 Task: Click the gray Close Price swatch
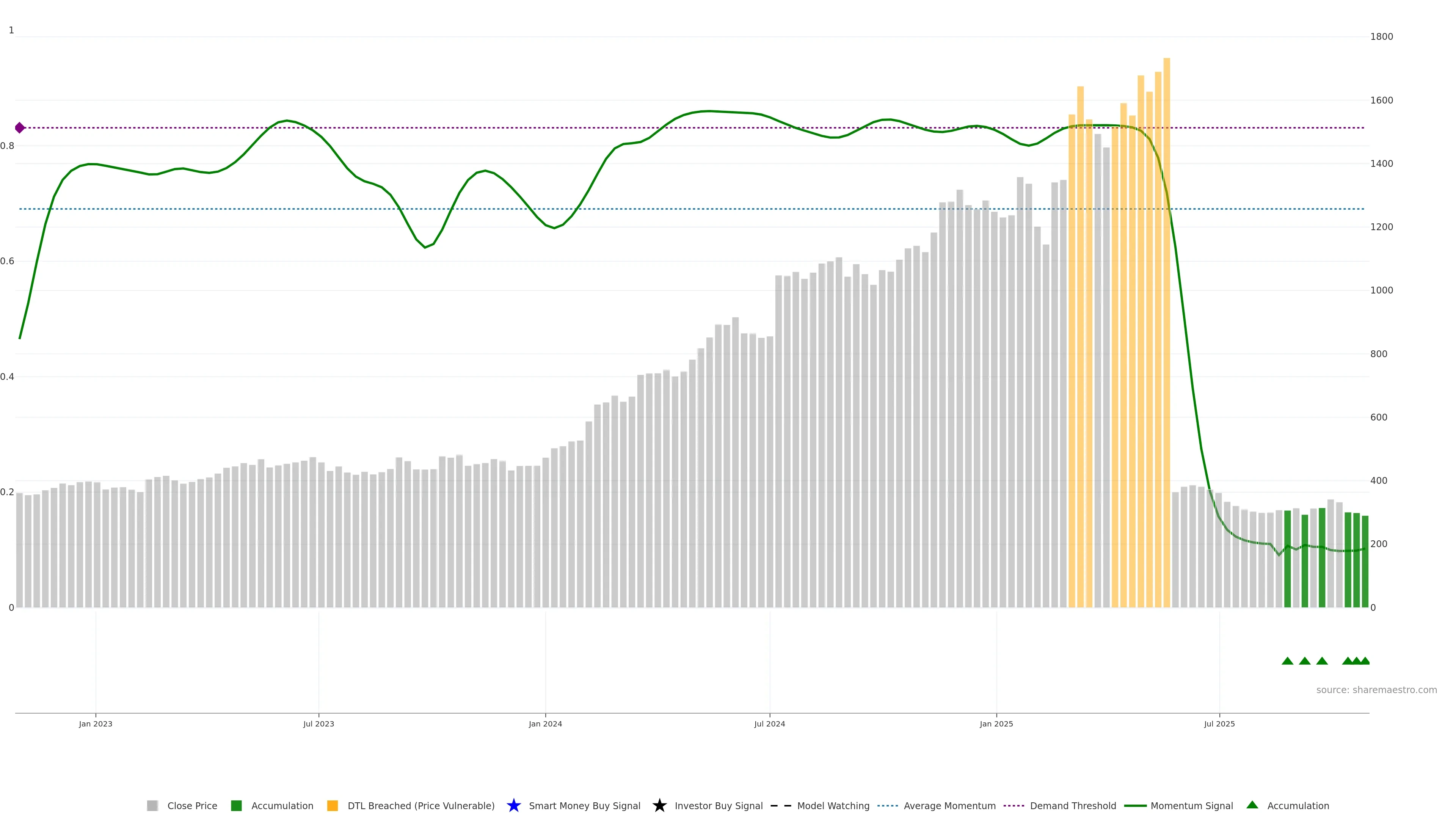[152, 805]
